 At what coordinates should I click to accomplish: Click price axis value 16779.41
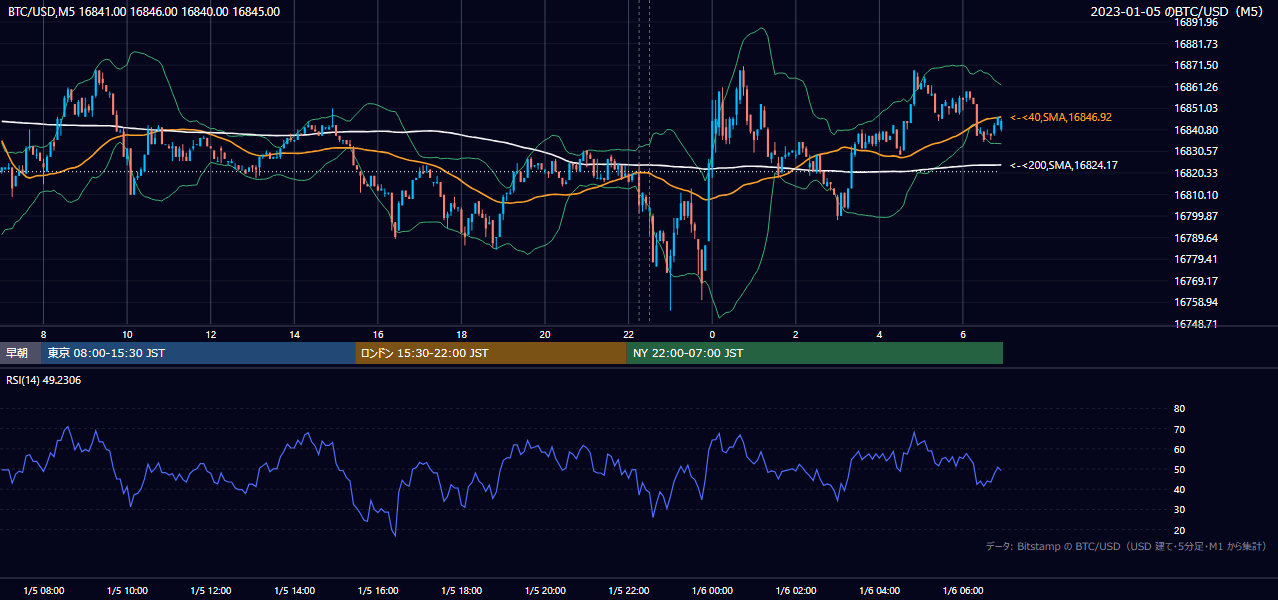(1196, 259)
